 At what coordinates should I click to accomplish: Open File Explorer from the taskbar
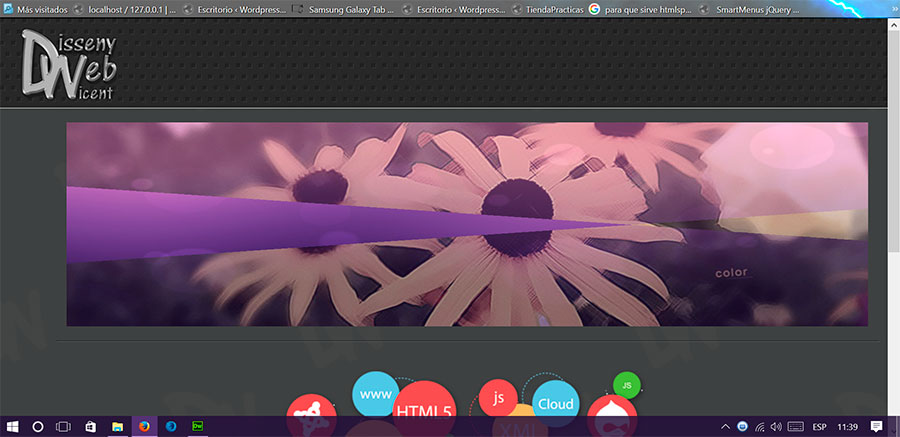[117, 426]
